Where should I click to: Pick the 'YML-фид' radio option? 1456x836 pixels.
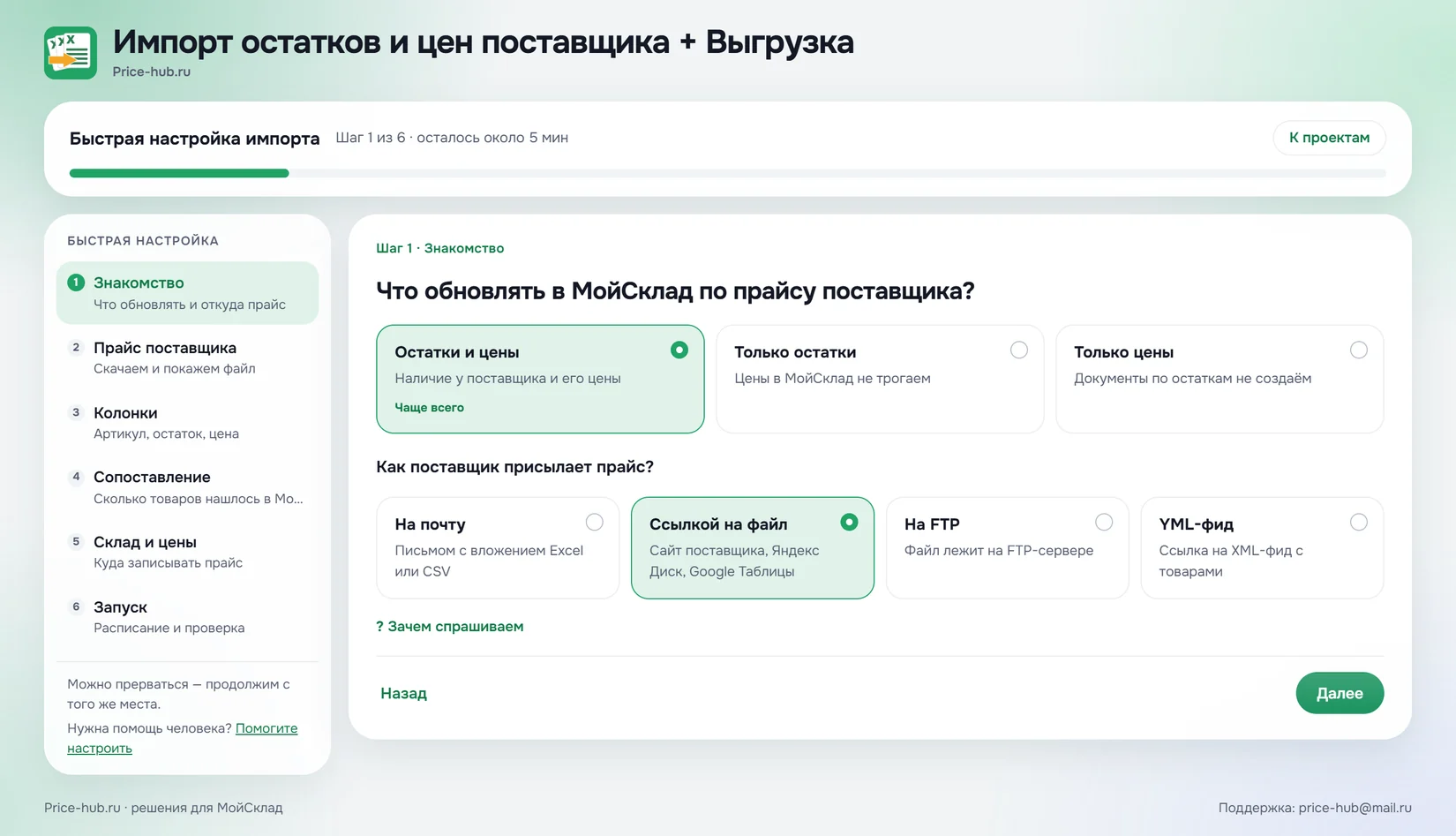click(1262, 548)
